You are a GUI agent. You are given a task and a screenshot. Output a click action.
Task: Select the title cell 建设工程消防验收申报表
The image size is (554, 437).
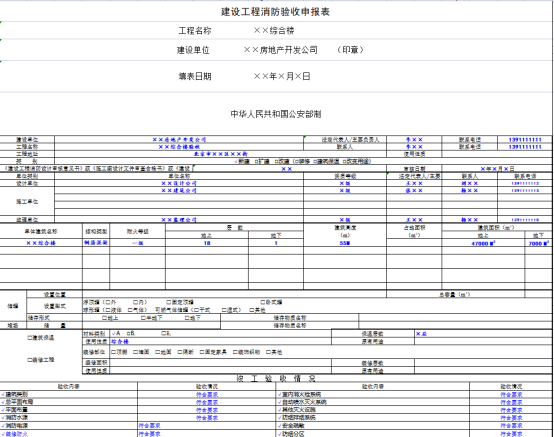coord(275,12)
